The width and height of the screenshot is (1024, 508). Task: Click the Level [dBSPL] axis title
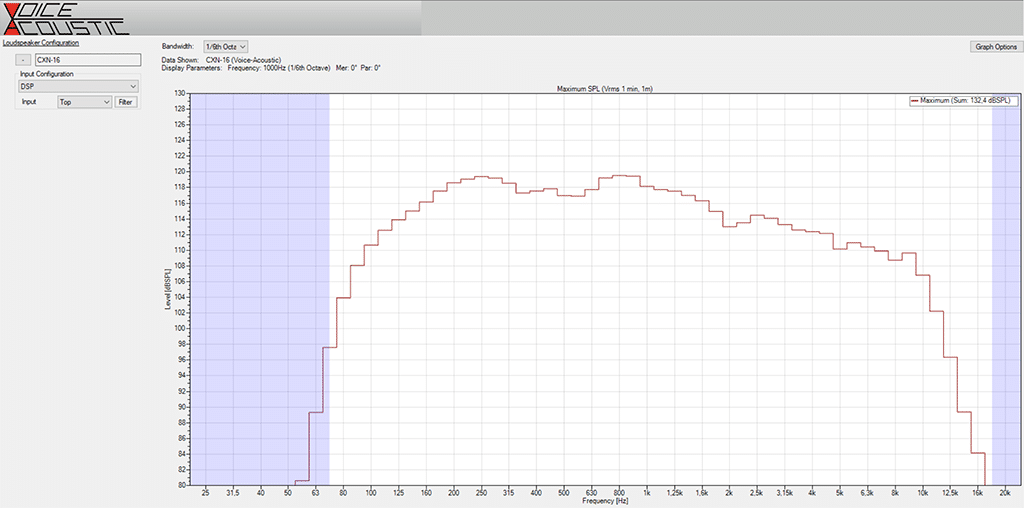[x=168, y=287]
